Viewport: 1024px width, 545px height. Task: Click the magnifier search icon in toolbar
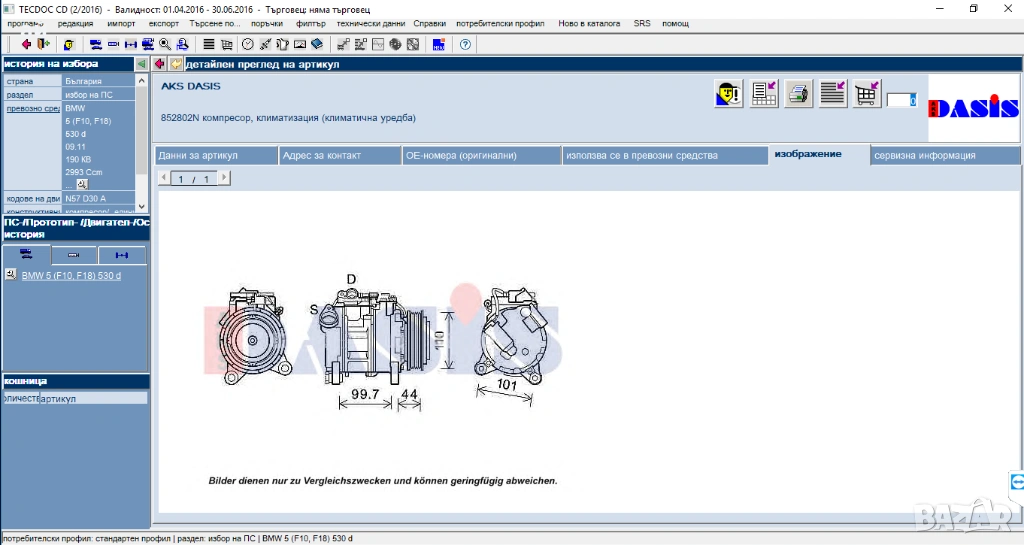pos(165,44)
